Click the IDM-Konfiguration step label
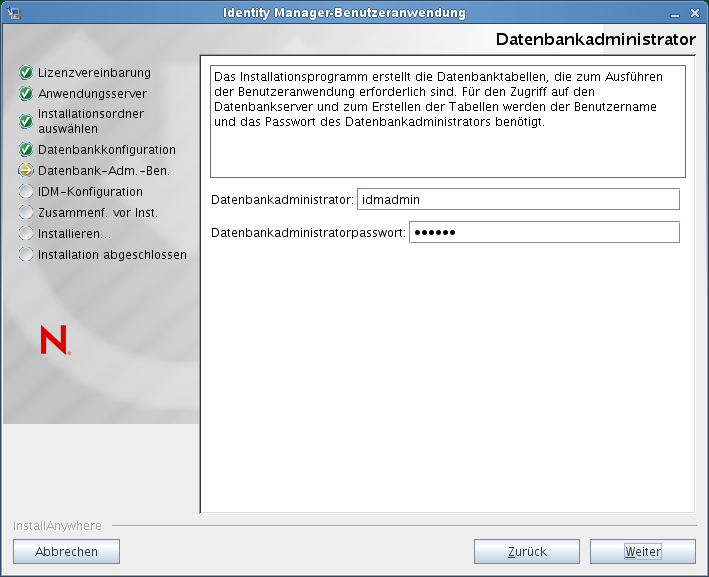This screenshot has height=577, width=709. coord(90,192)
